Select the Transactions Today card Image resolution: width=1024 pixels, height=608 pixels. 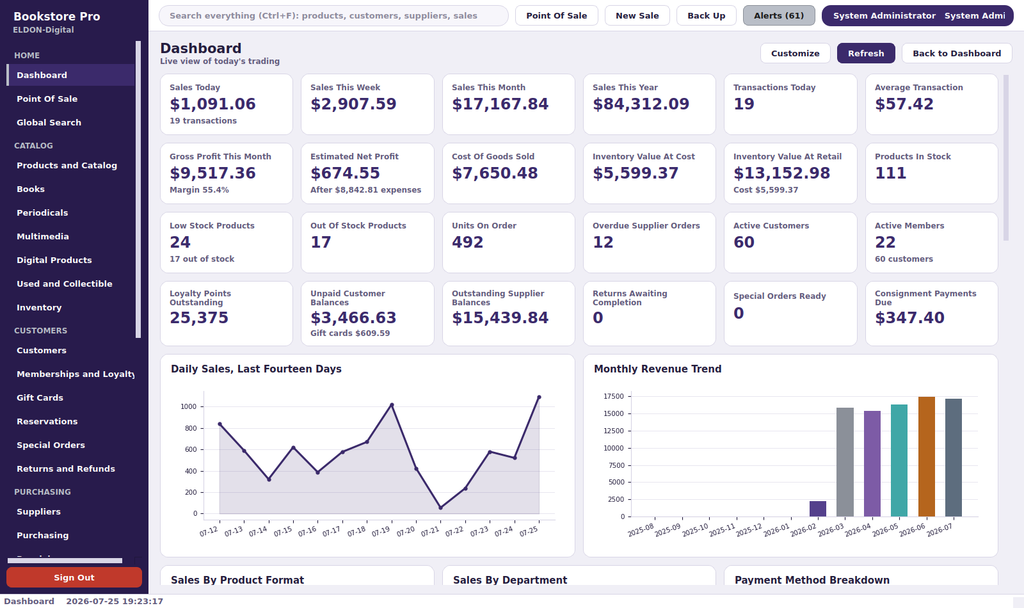pos(790,104)
